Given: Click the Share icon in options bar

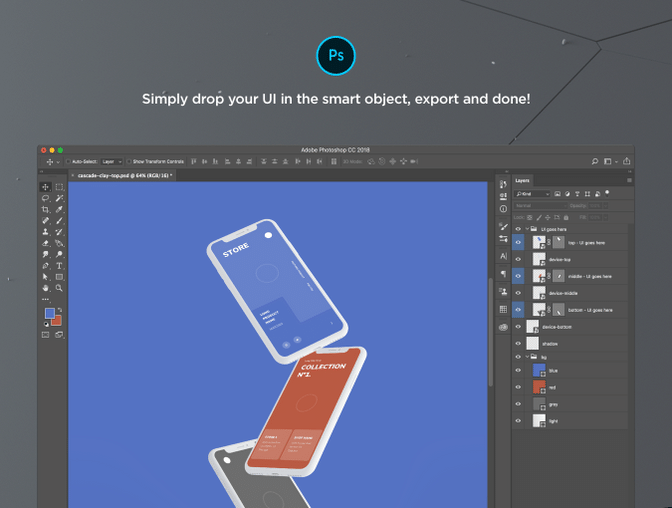Looking at the screenshot, I should (626, 160).
